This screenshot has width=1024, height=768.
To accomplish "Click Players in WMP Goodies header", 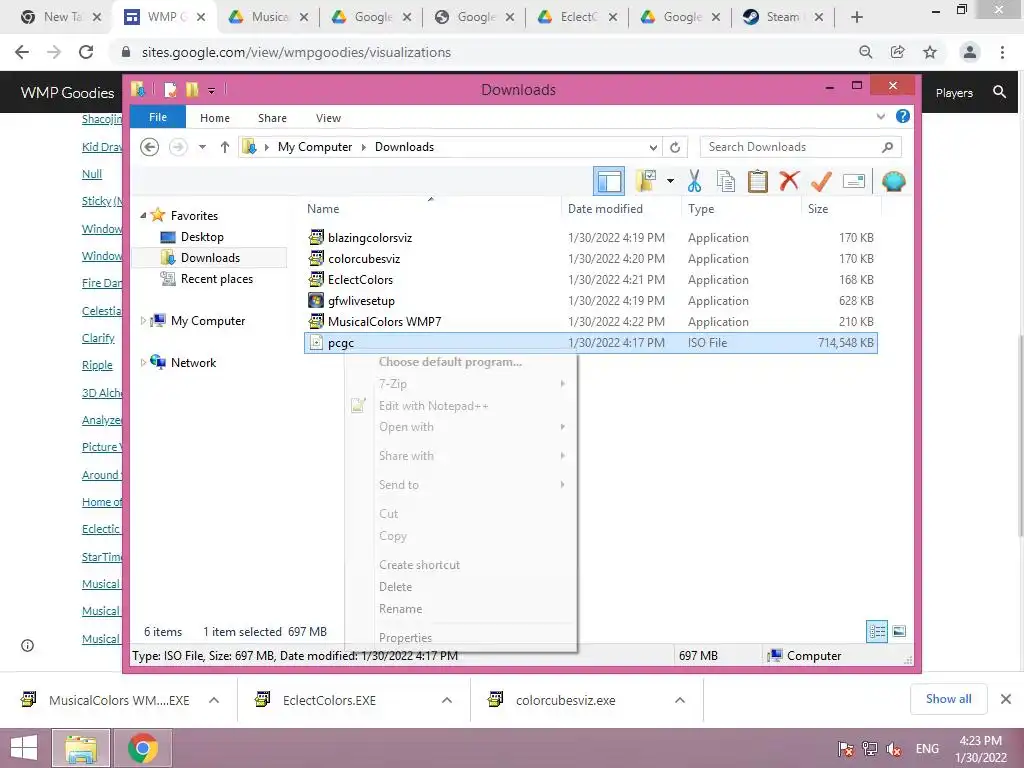I will pos(954,93).
